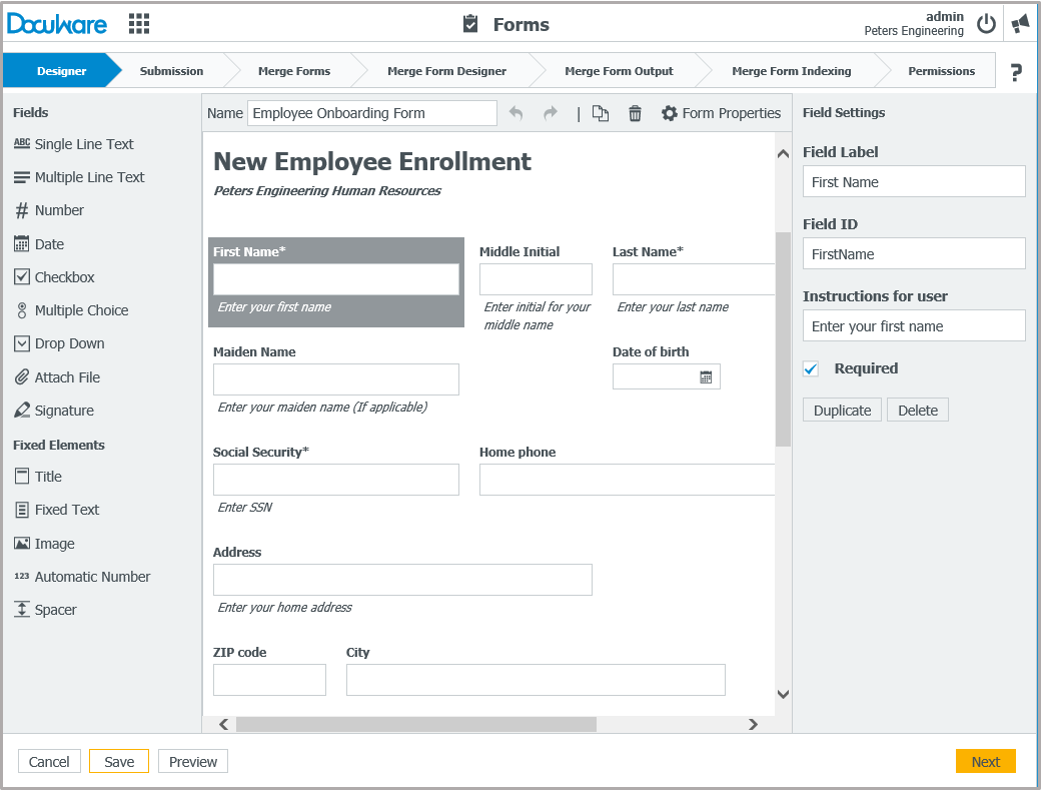The width and height of the screenshot is (1041, 791).
Task: Choose the Drop Down field type
Action: pos(69,343)
